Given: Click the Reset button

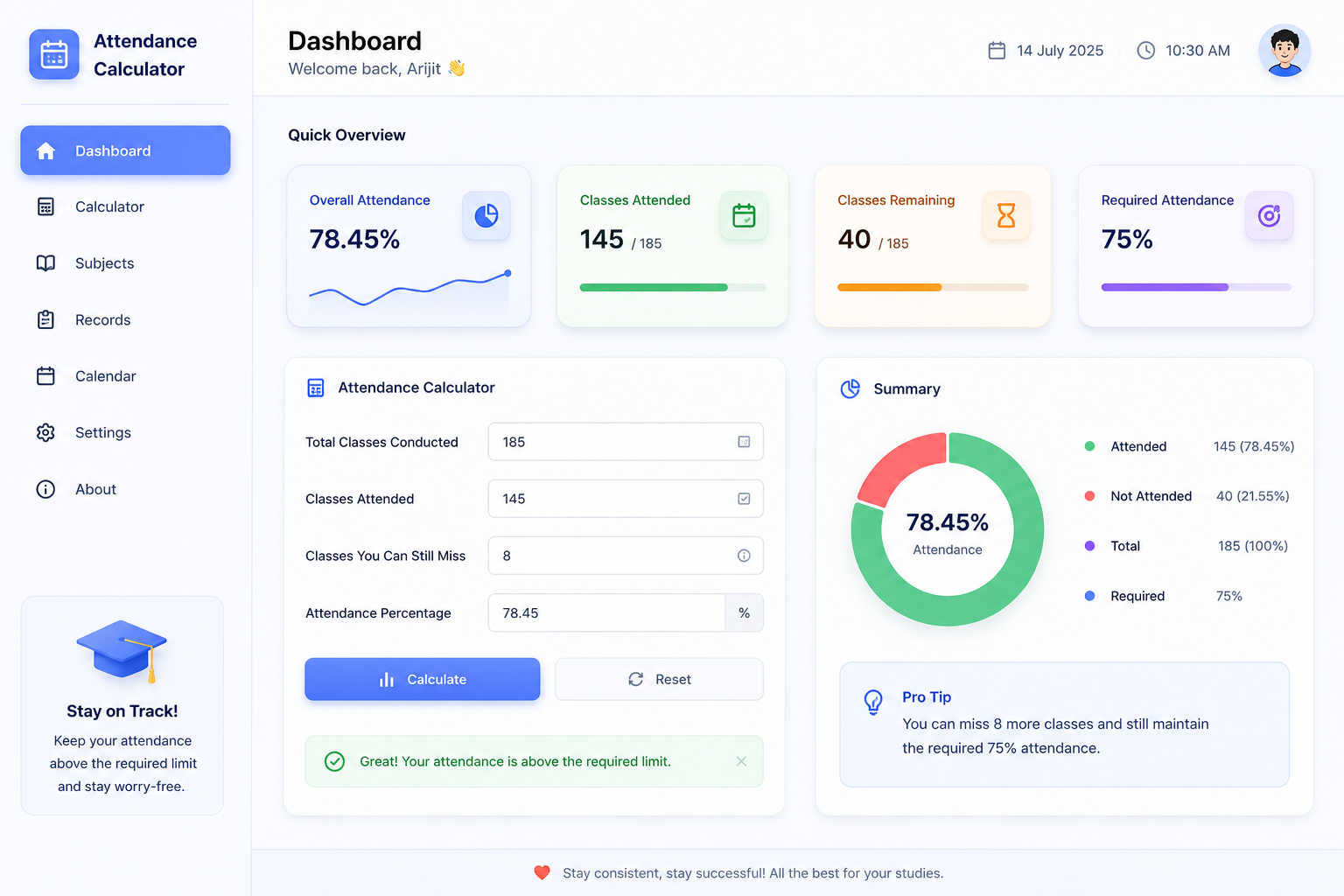Looking at the screenshot, I should click(659, 679).
